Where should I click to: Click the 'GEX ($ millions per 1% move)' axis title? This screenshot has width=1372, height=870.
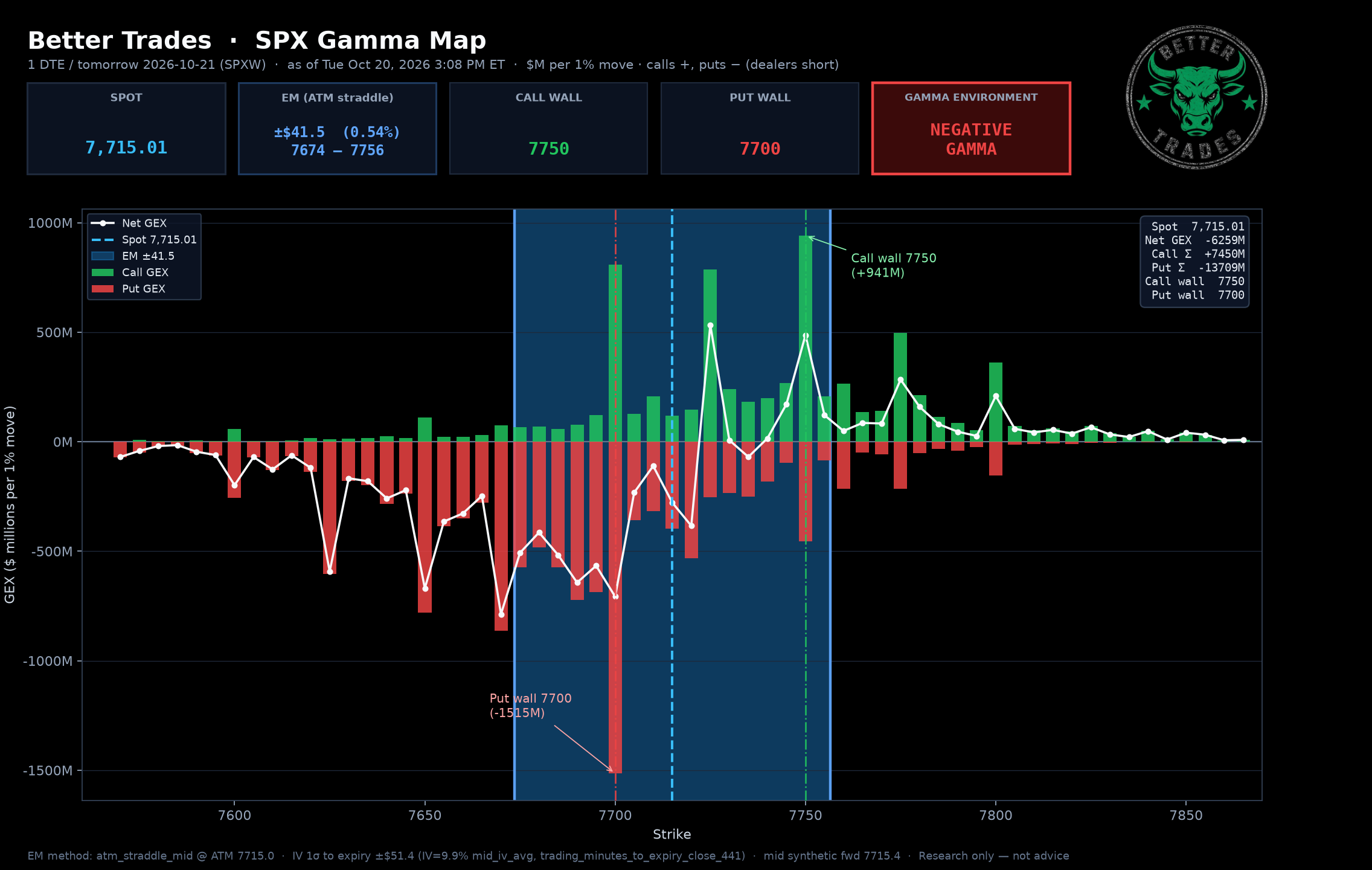[x=10, y=504]
